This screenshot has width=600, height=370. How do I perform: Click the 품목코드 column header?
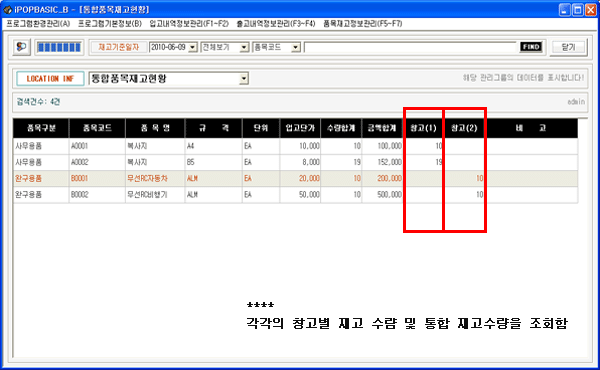[x=97, y=128]
